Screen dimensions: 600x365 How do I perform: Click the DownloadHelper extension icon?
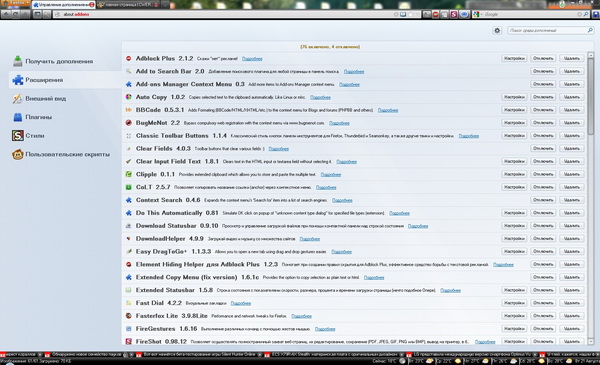pos(129,238)
